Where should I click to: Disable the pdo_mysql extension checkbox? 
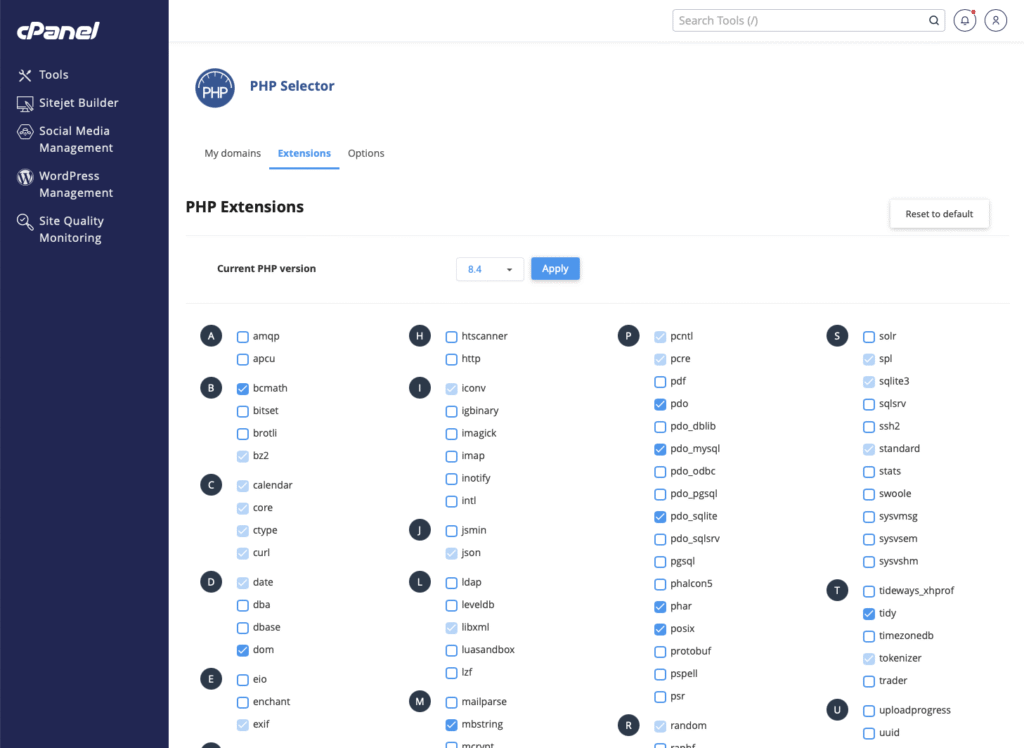660,449
